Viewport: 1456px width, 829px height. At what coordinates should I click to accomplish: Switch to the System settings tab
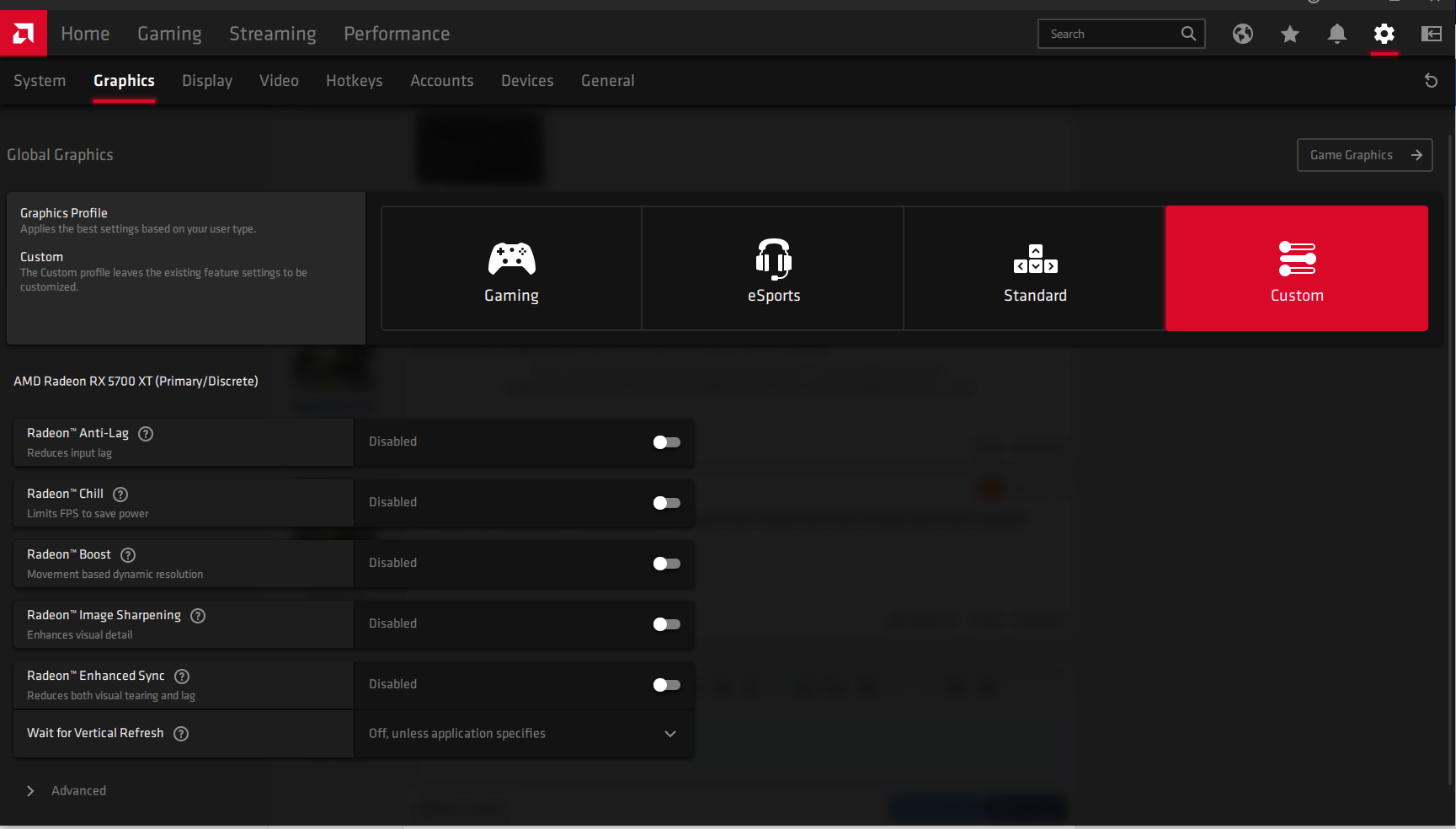(40, 81)
